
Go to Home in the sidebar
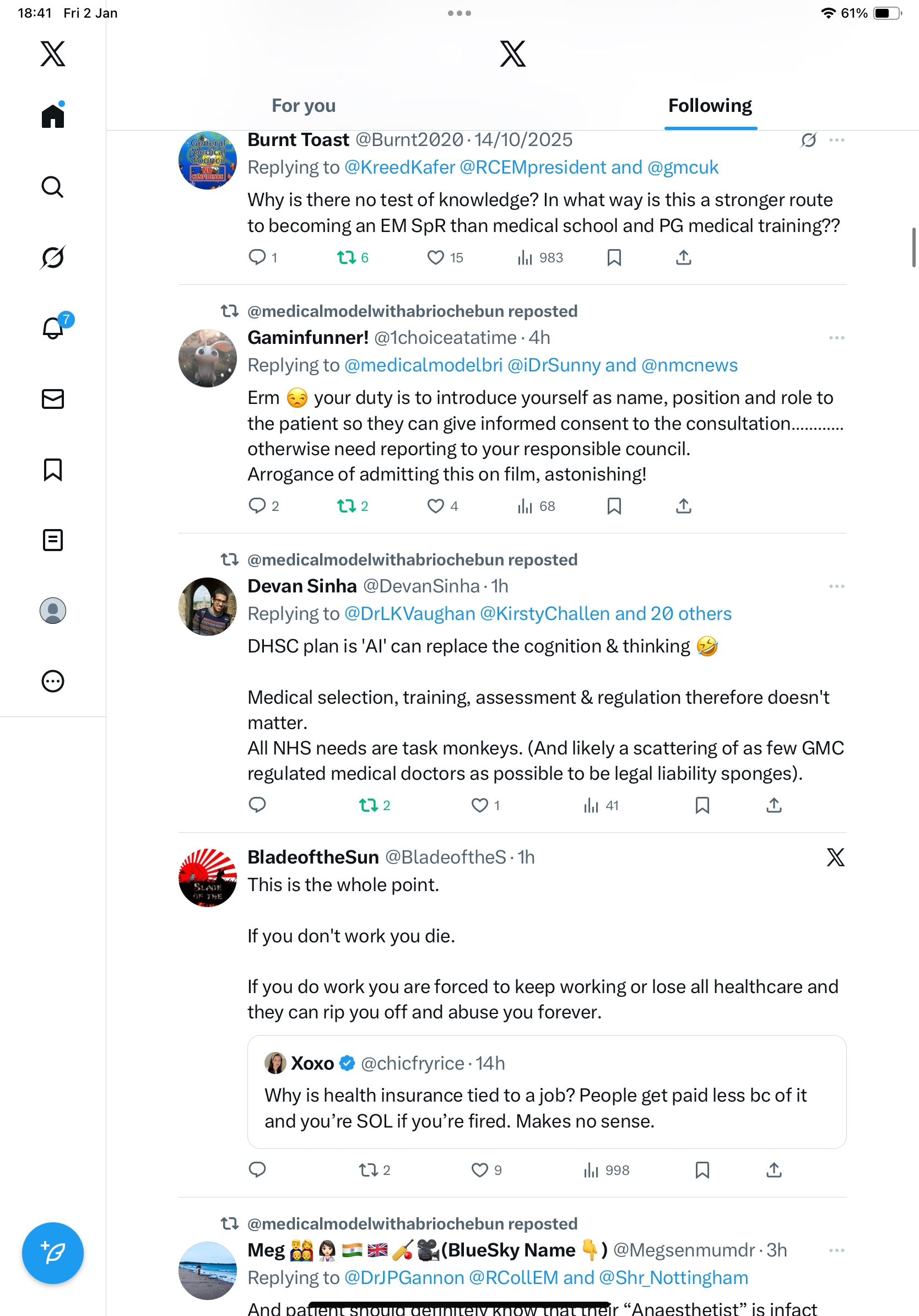(53, 116)
